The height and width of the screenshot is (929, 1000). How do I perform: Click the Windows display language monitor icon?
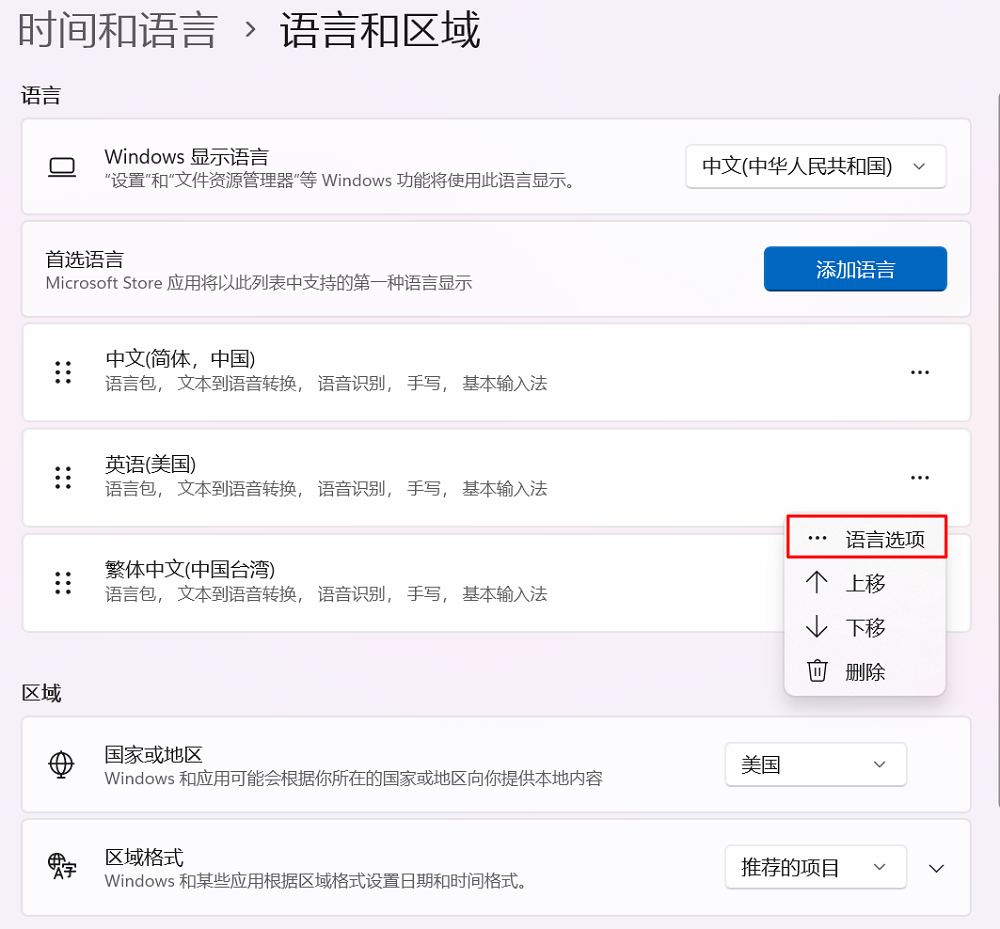click(x=62, y=166)
